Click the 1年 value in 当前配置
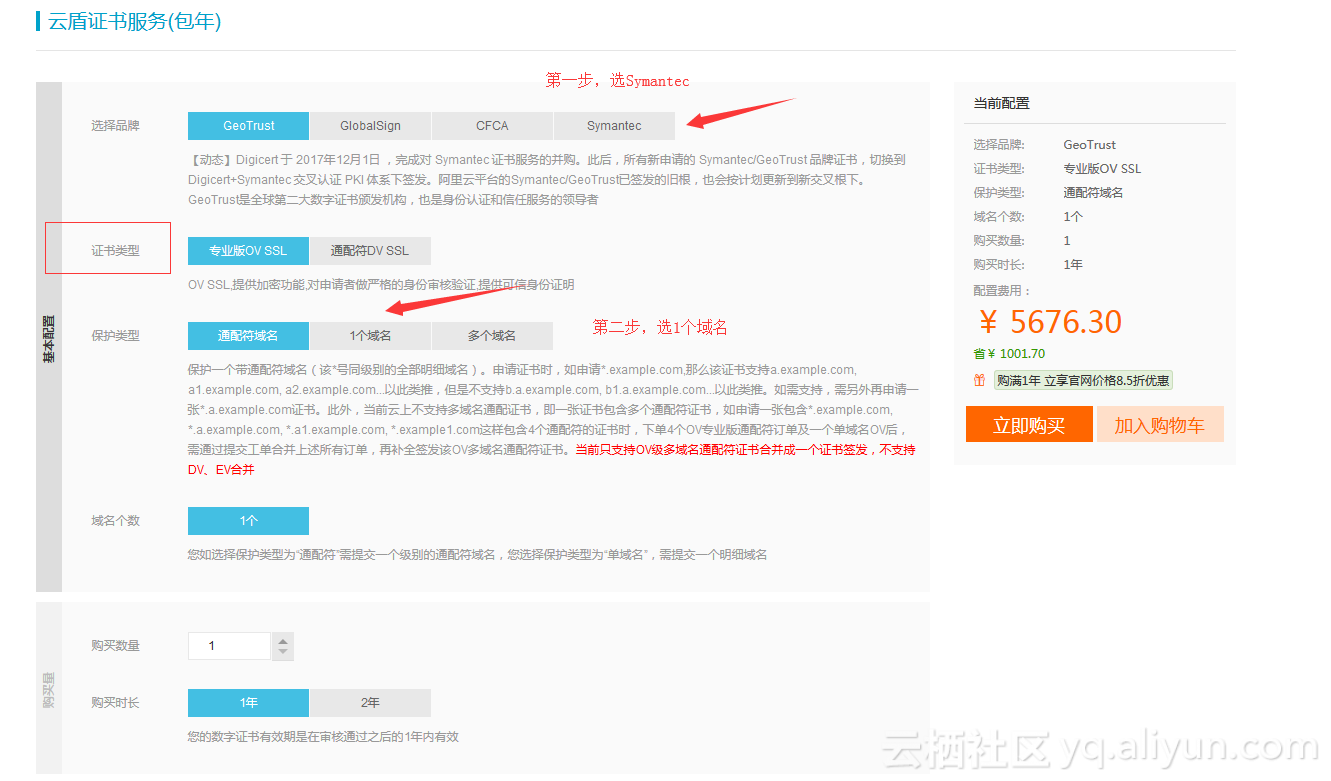 click(1073, 265)
